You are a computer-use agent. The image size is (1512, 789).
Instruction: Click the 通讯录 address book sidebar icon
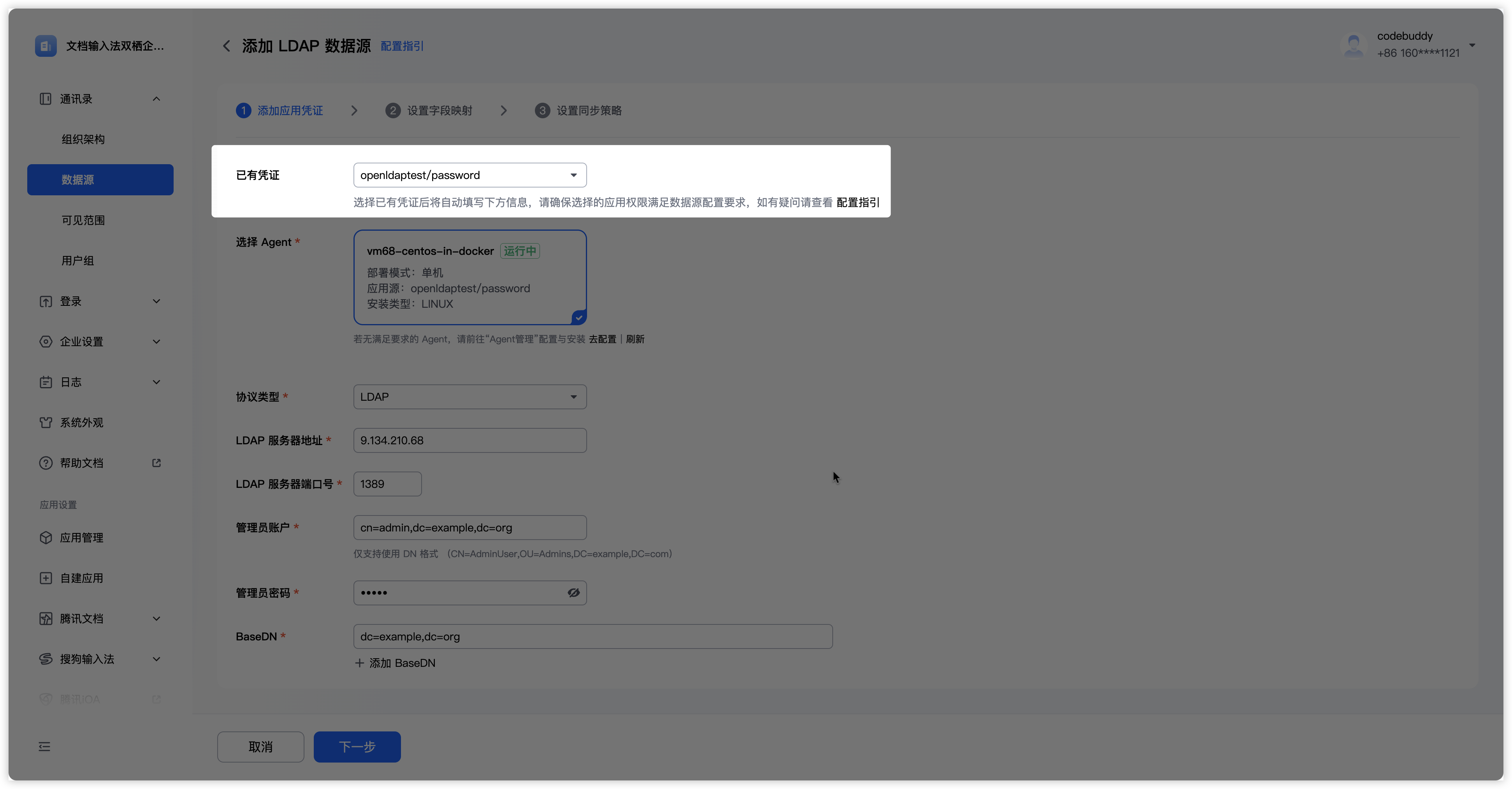coord(45,98)
